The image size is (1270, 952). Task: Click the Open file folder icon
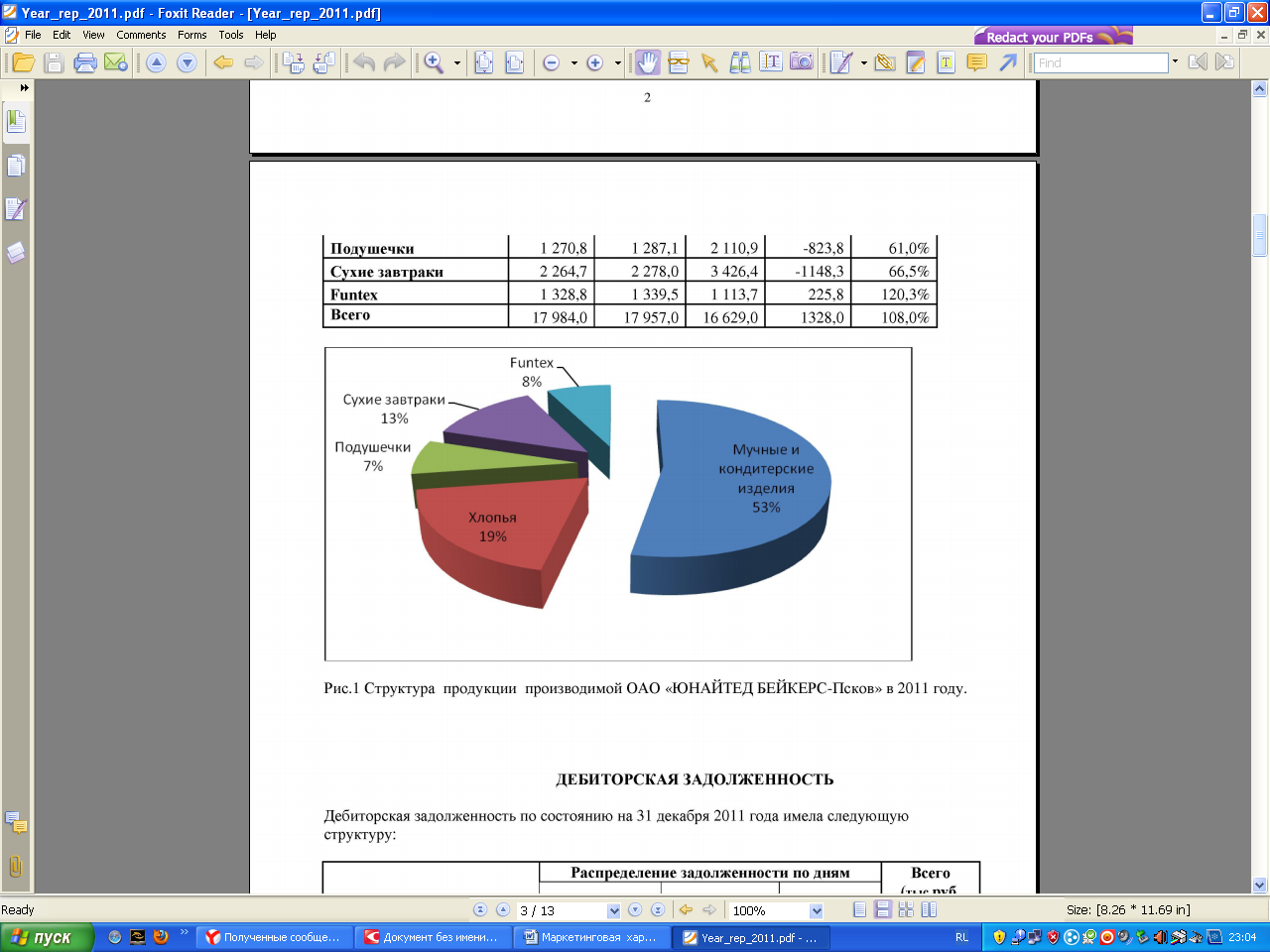pyautogui.click(x=24, y=62)
